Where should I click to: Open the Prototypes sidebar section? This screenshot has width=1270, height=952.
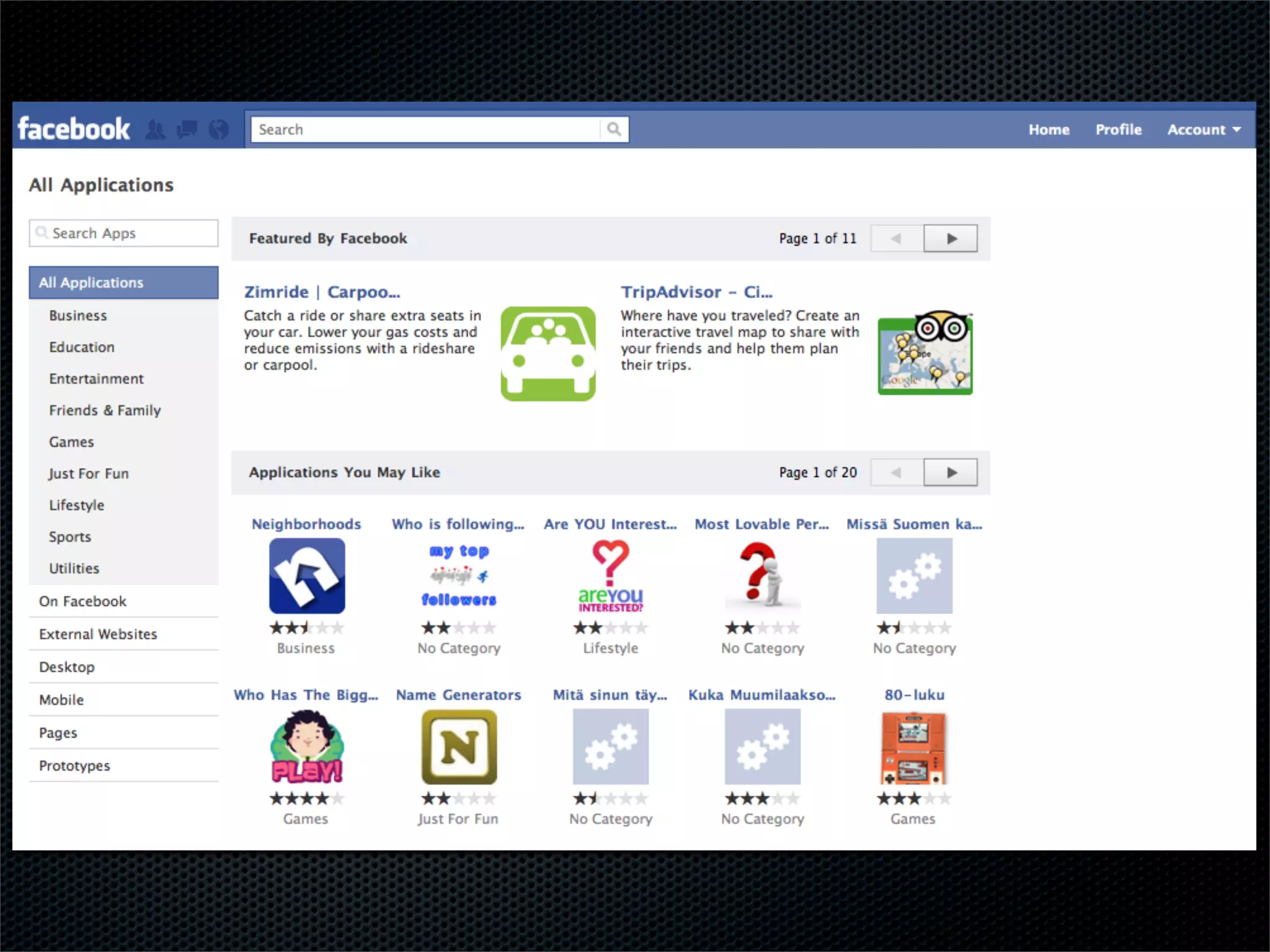coord(74,765)
